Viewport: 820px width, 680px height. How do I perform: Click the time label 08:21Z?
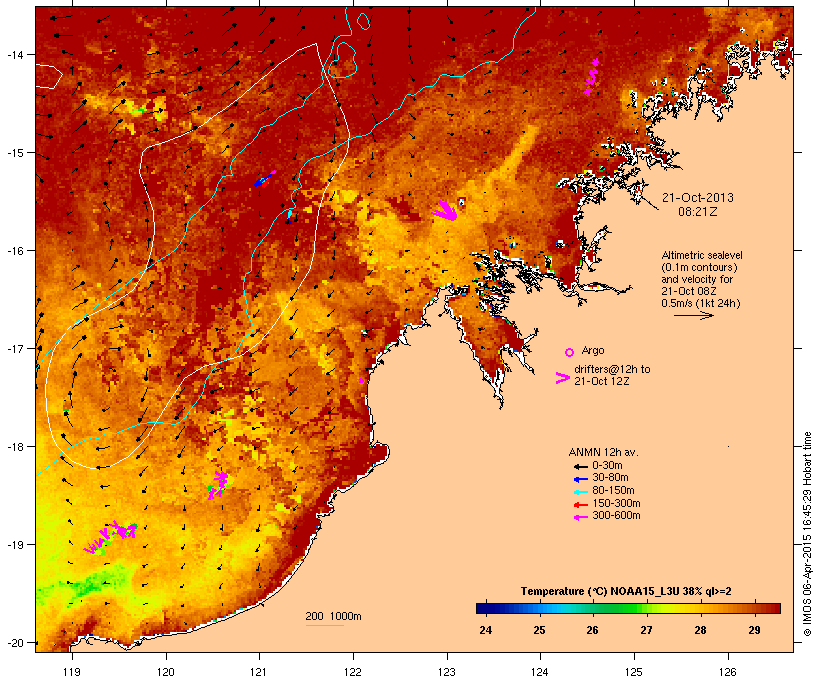tap(698, 212)
